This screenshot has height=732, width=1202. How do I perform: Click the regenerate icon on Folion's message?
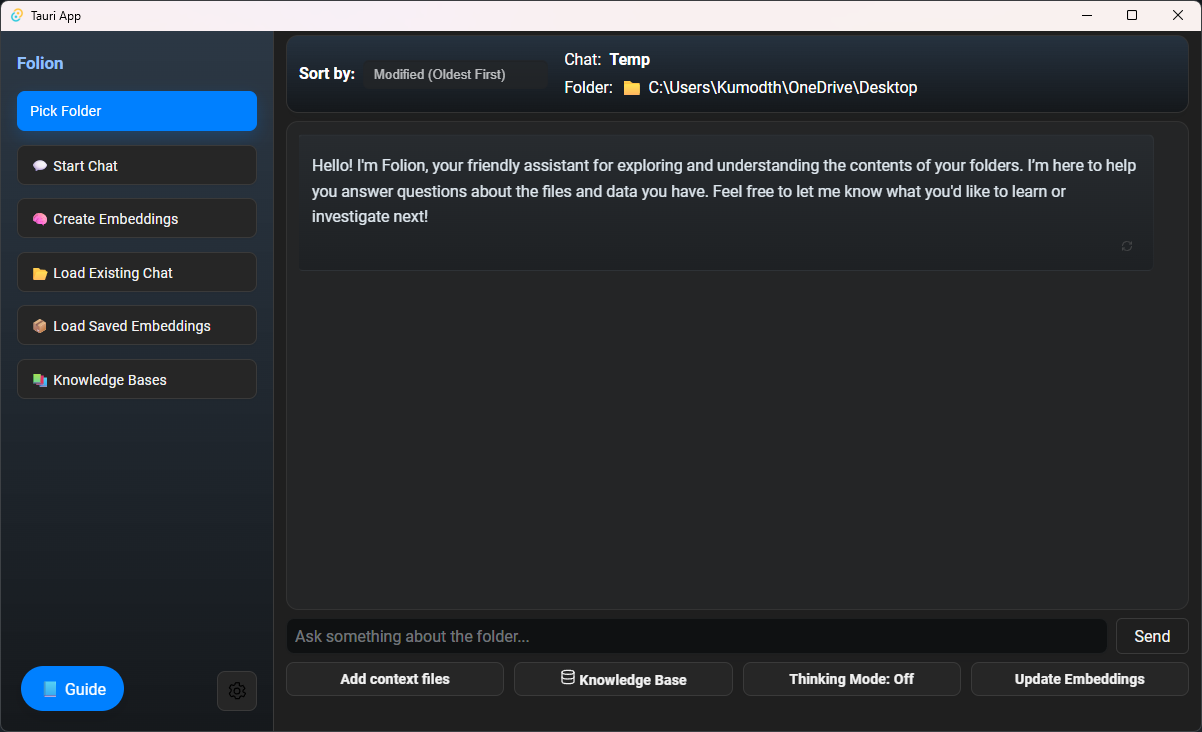1127,246
